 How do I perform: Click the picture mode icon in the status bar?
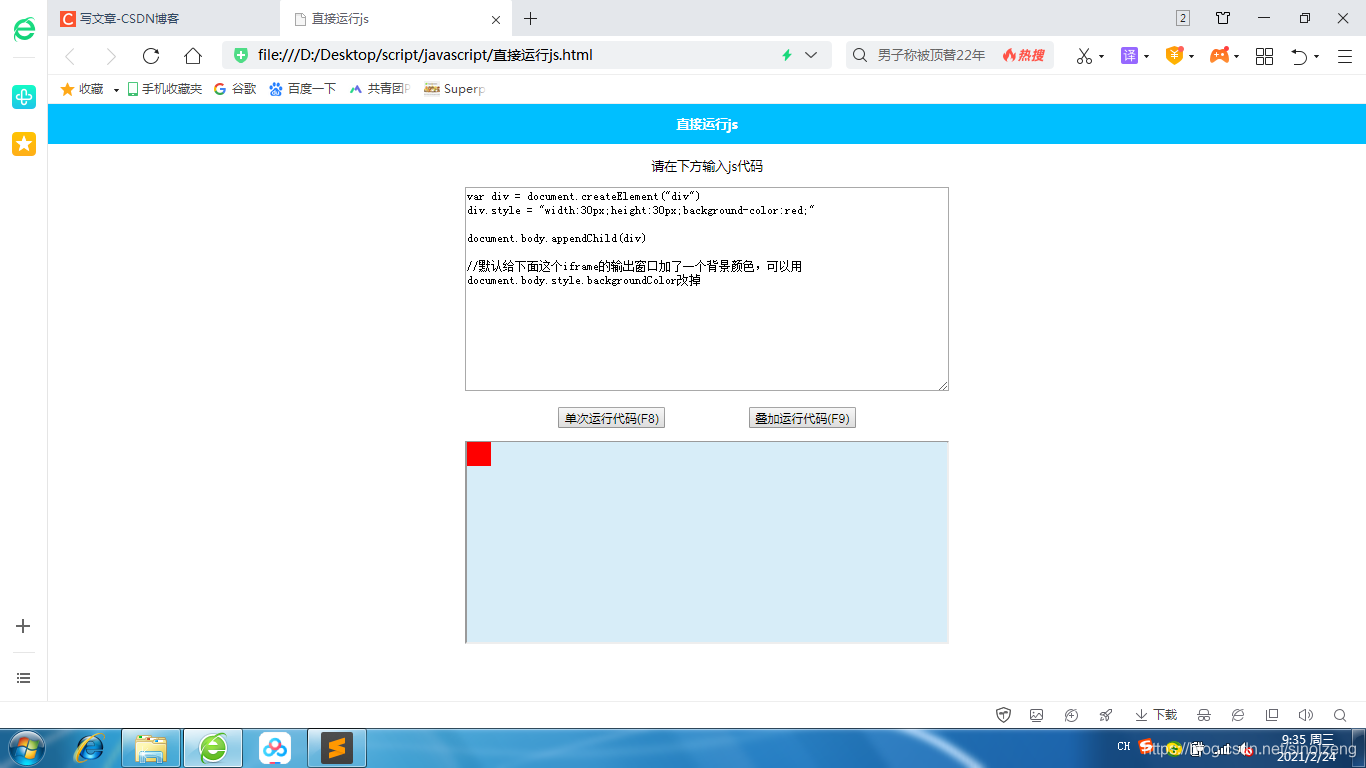pos(1037,715)
